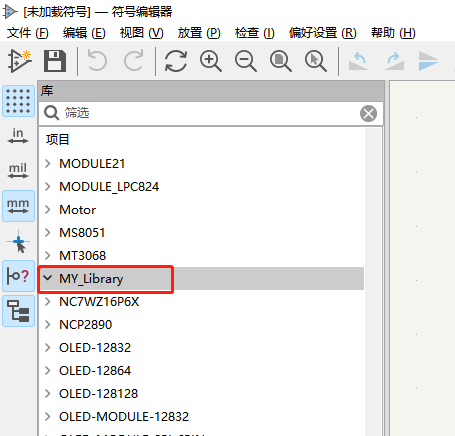Collapse the MY_Library tree node
Screen dimensions: 455x436
48,278
